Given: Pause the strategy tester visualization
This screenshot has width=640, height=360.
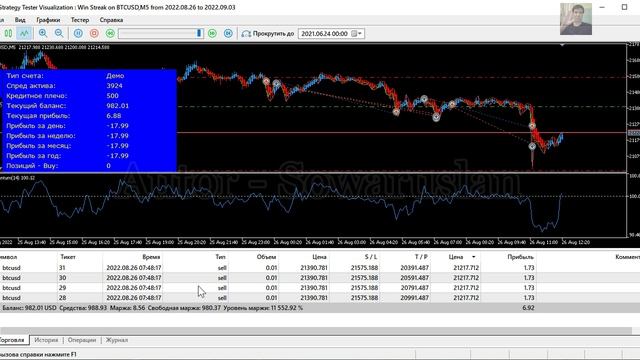Looking at the screenshot, I should tap(78, 33).
